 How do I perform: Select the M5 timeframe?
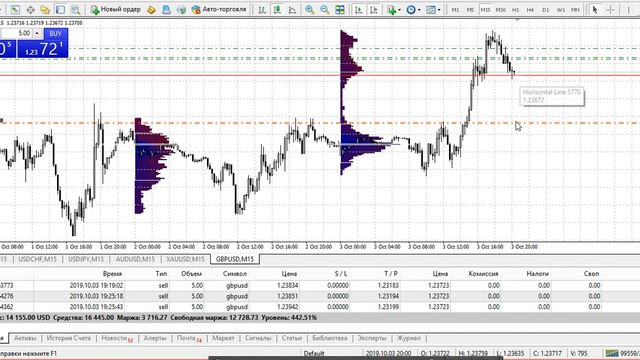470,9
